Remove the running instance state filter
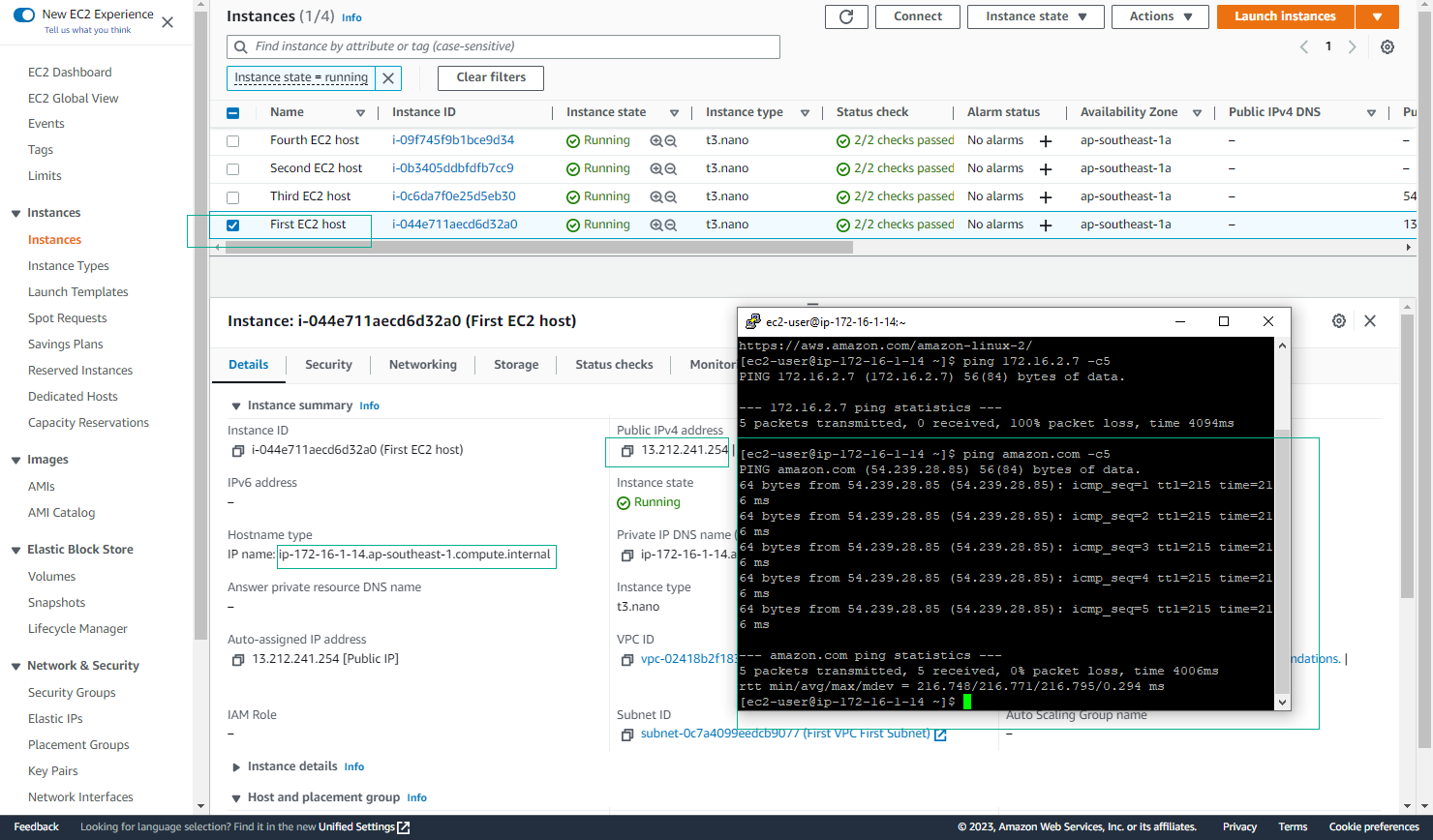 tap(388, 78)
